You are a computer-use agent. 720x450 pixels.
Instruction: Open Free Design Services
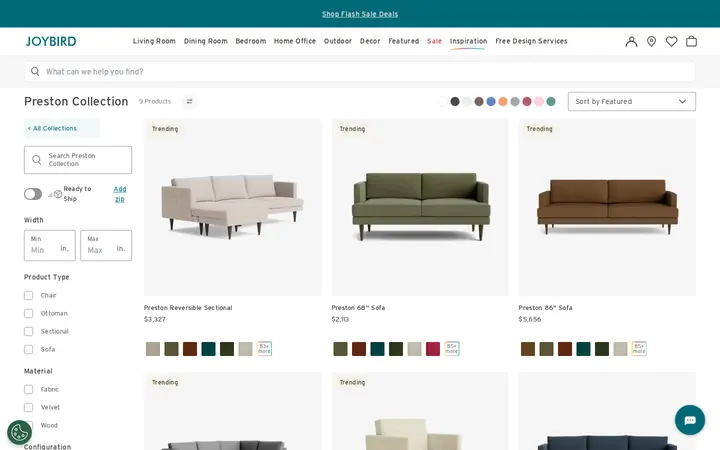531,41
